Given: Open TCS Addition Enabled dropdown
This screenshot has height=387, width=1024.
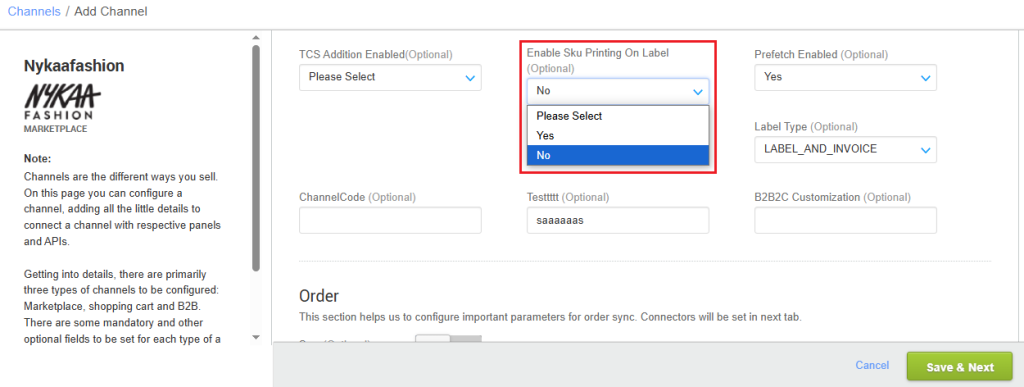Looking at the screenshot, I should (390, 77).
